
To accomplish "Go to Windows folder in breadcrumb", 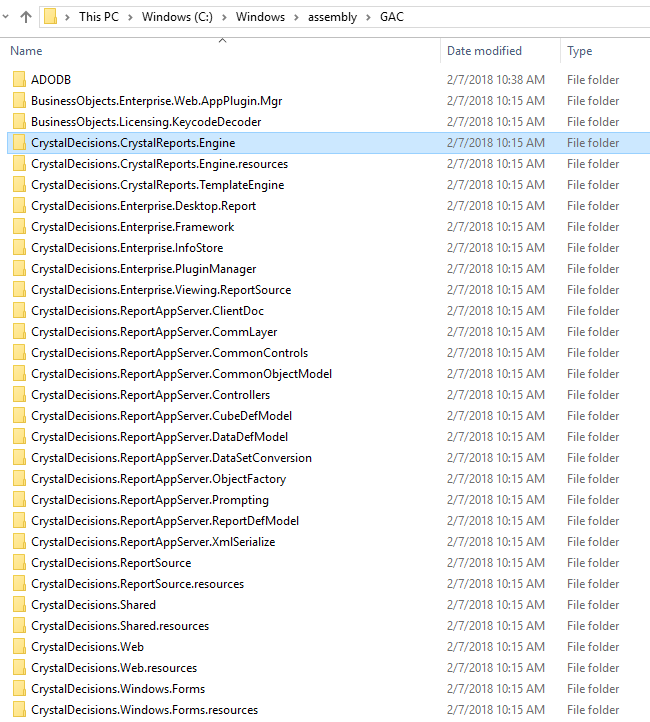I will click(260, 17).
